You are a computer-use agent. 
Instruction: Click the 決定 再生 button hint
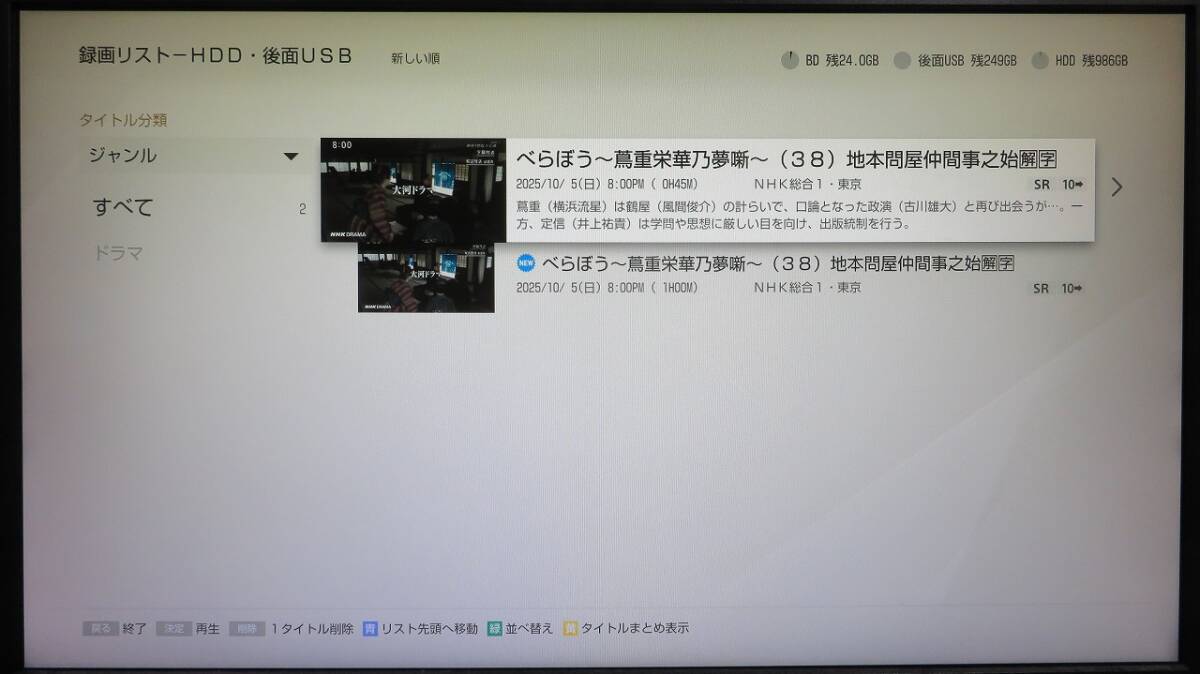(189, 629)
